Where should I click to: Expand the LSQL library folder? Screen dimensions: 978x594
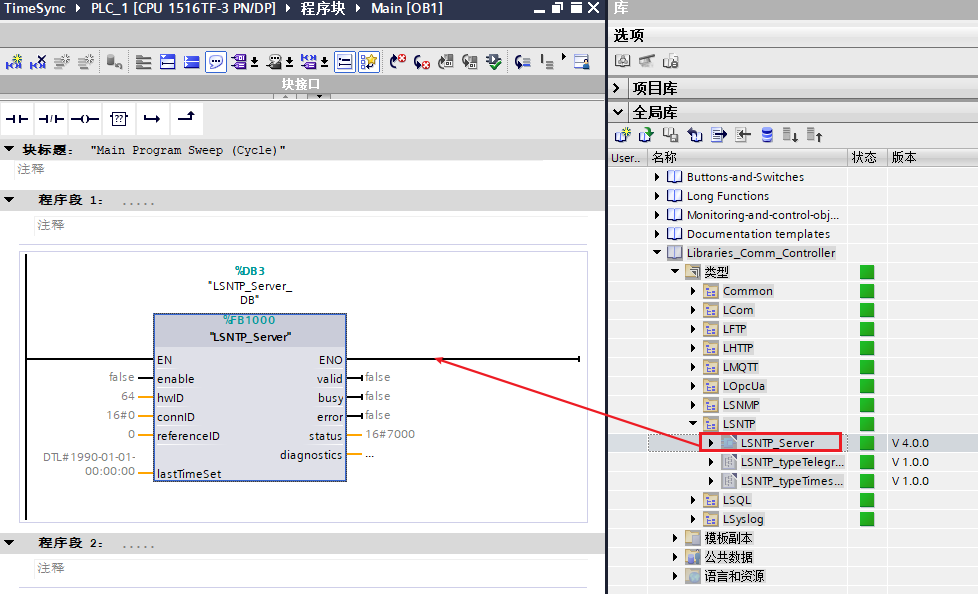click(693, 500)
